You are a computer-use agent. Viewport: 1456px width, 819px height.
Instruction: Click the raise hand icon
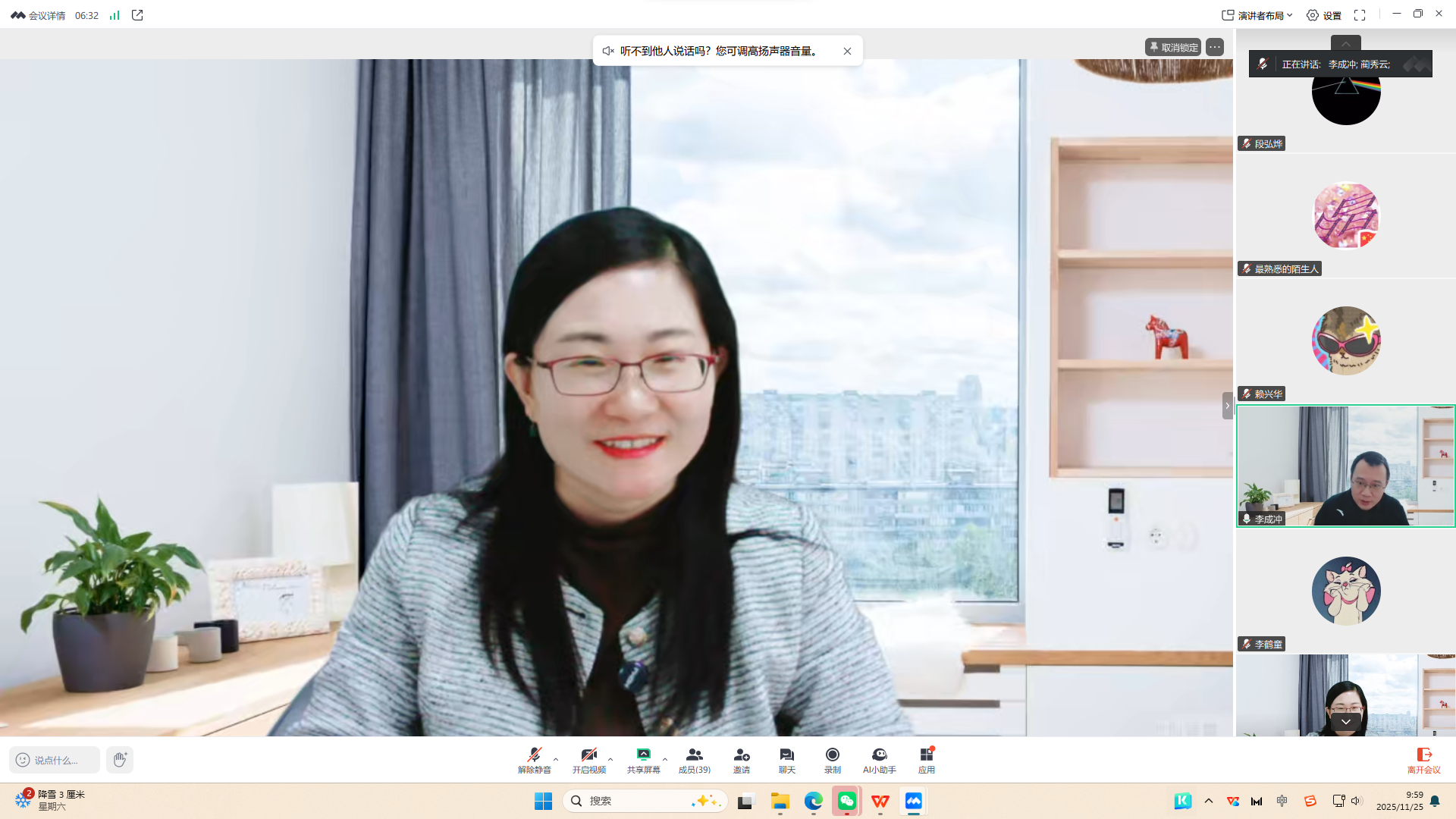tap(120, 759)
